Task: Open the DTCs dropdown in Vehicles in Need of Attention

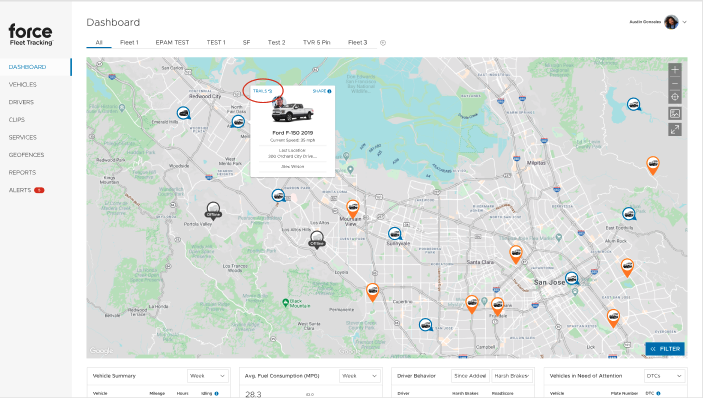Action: tap(664, 376)
